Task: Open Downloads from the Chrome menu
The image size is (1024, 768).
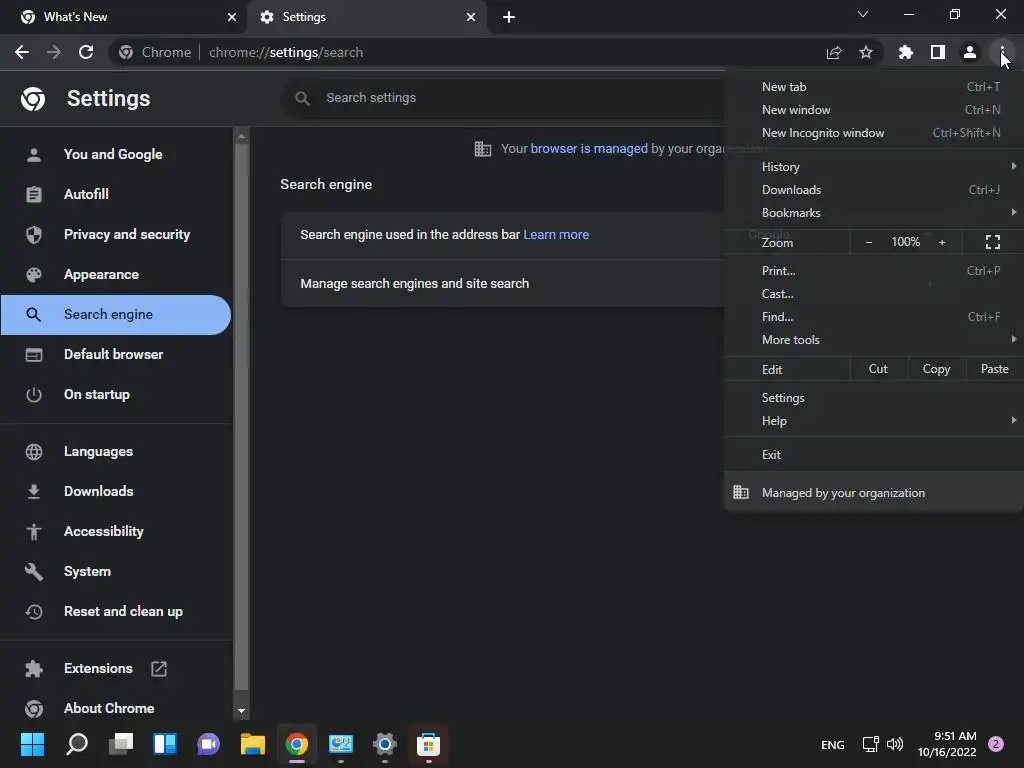Action: 874,190
